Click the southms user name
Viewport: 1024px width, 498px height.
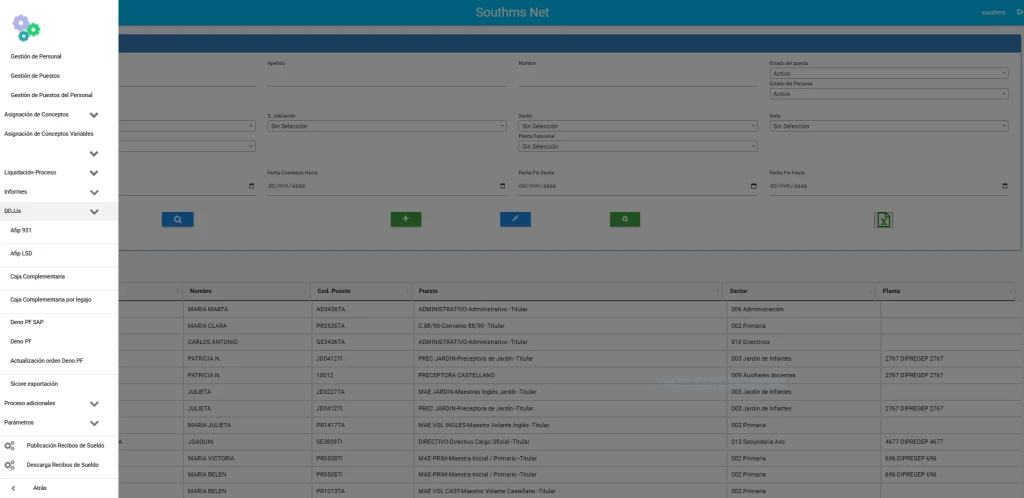pos(993,12)
